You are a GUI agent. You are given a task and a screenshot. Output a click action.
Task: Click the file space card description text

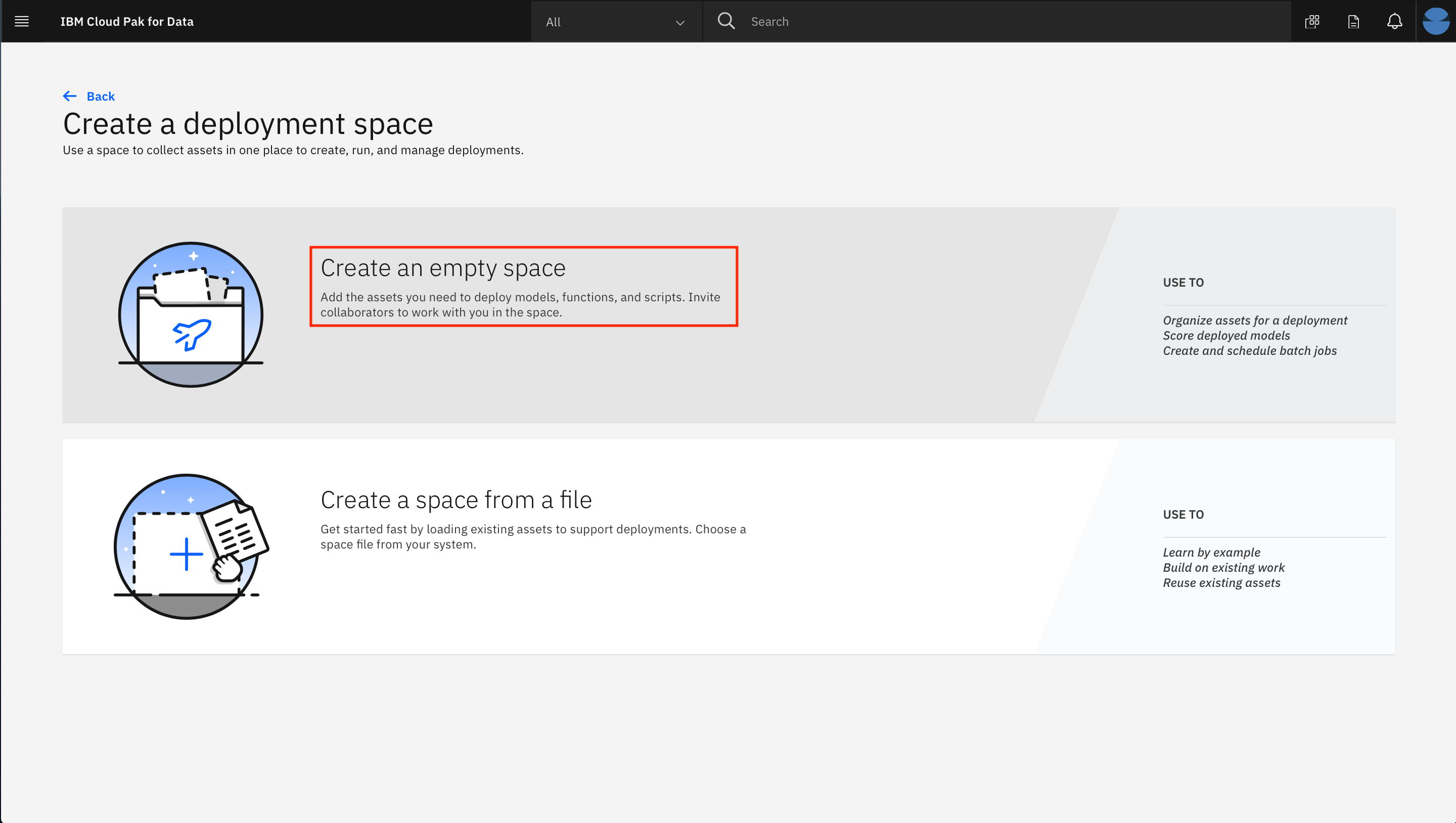coord(532,536)
